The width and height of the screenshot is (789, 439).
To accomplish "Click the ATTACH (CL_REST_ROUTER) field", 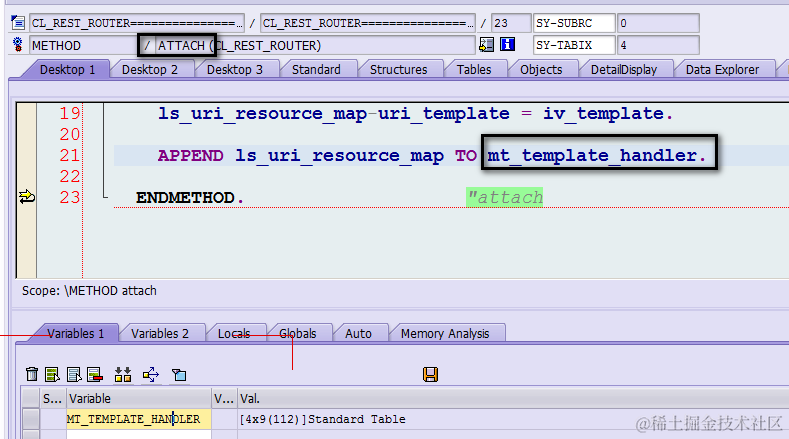I will 315,45.
